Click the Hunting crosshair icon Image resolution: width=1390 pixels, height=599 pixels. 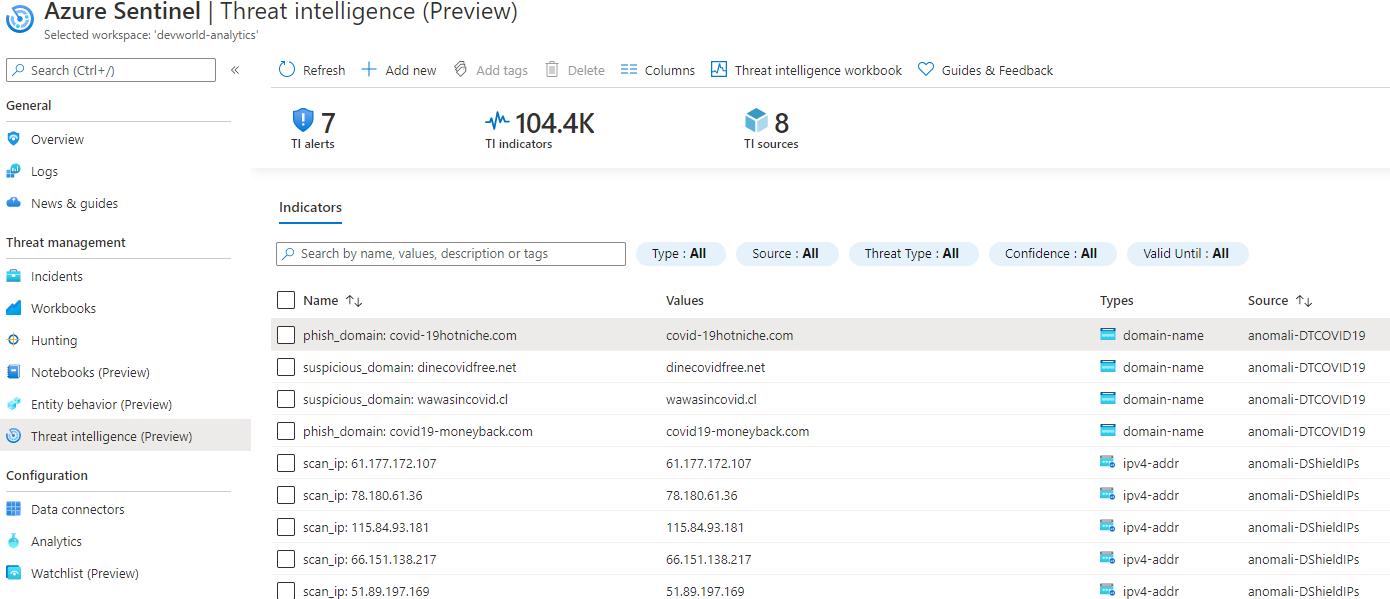click(x=13, y=340)
